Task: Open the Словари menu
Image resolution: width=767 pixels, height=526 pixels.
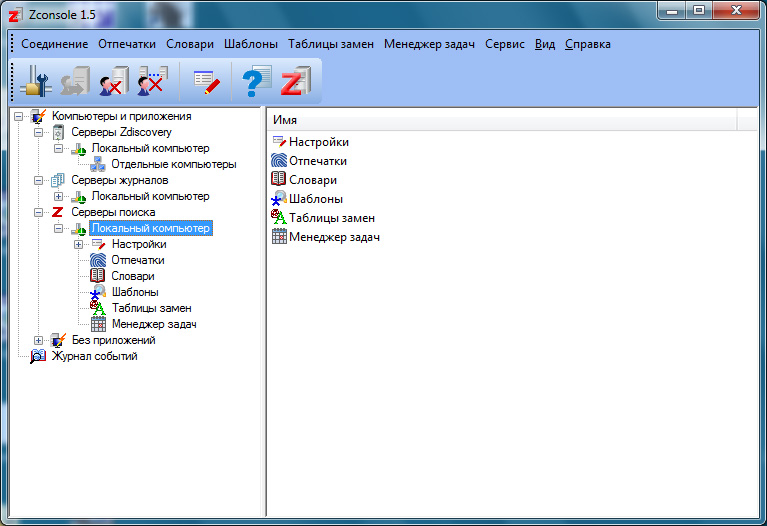Action: coord(190,44)
